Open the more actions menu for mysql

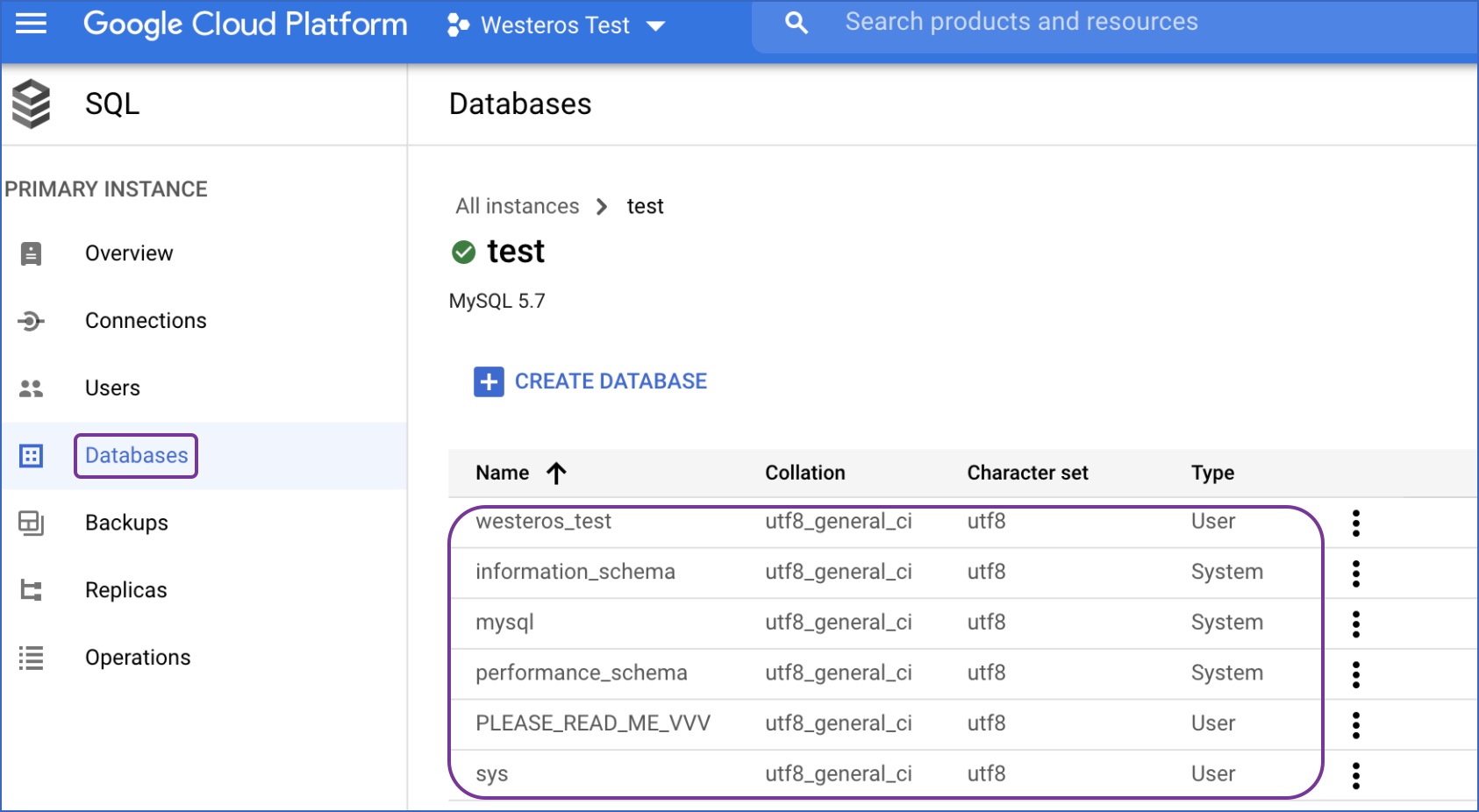click(x=1356, y=624)
